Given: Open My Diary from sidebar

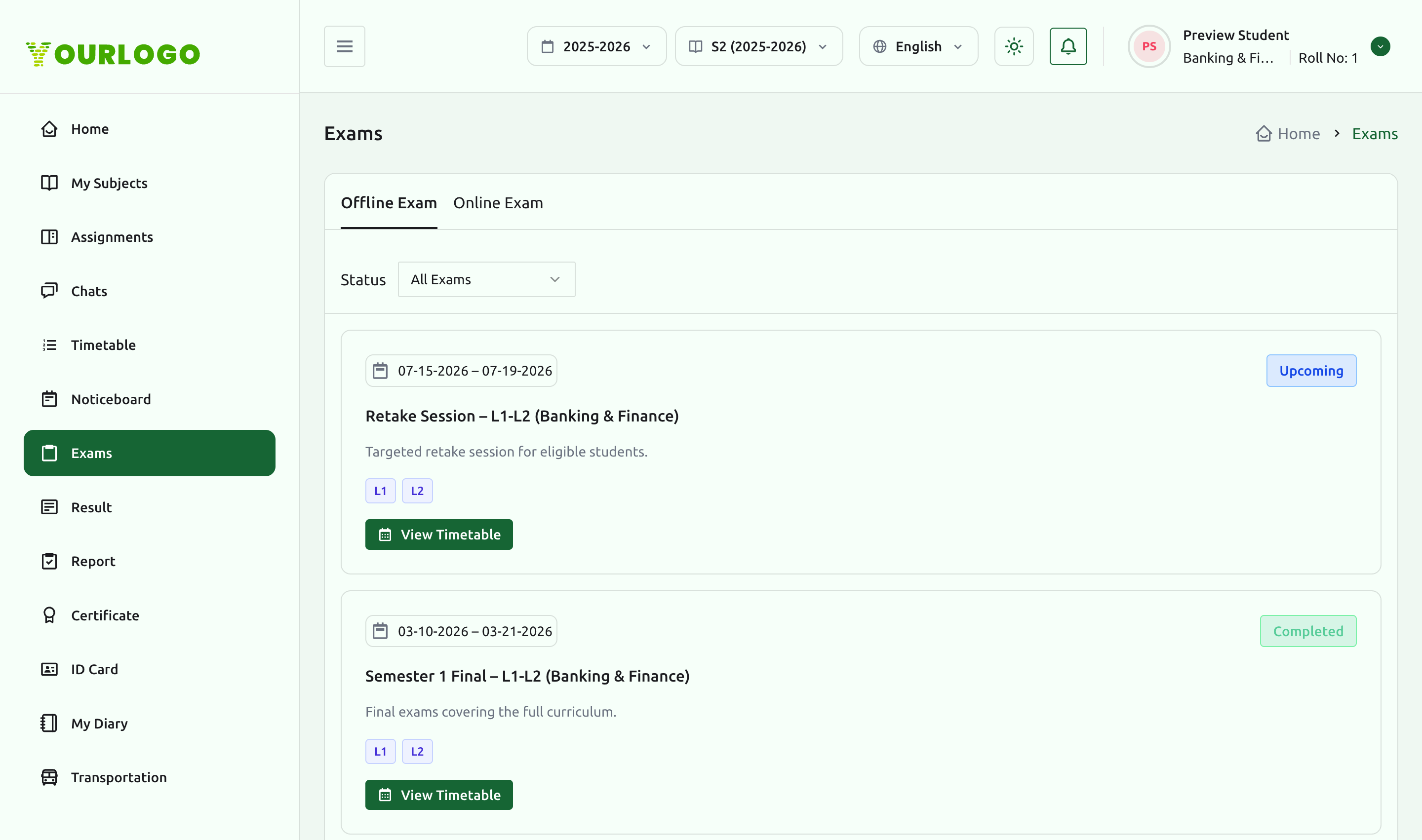Looking at the screenshot, I should click(x=150, y=724).
